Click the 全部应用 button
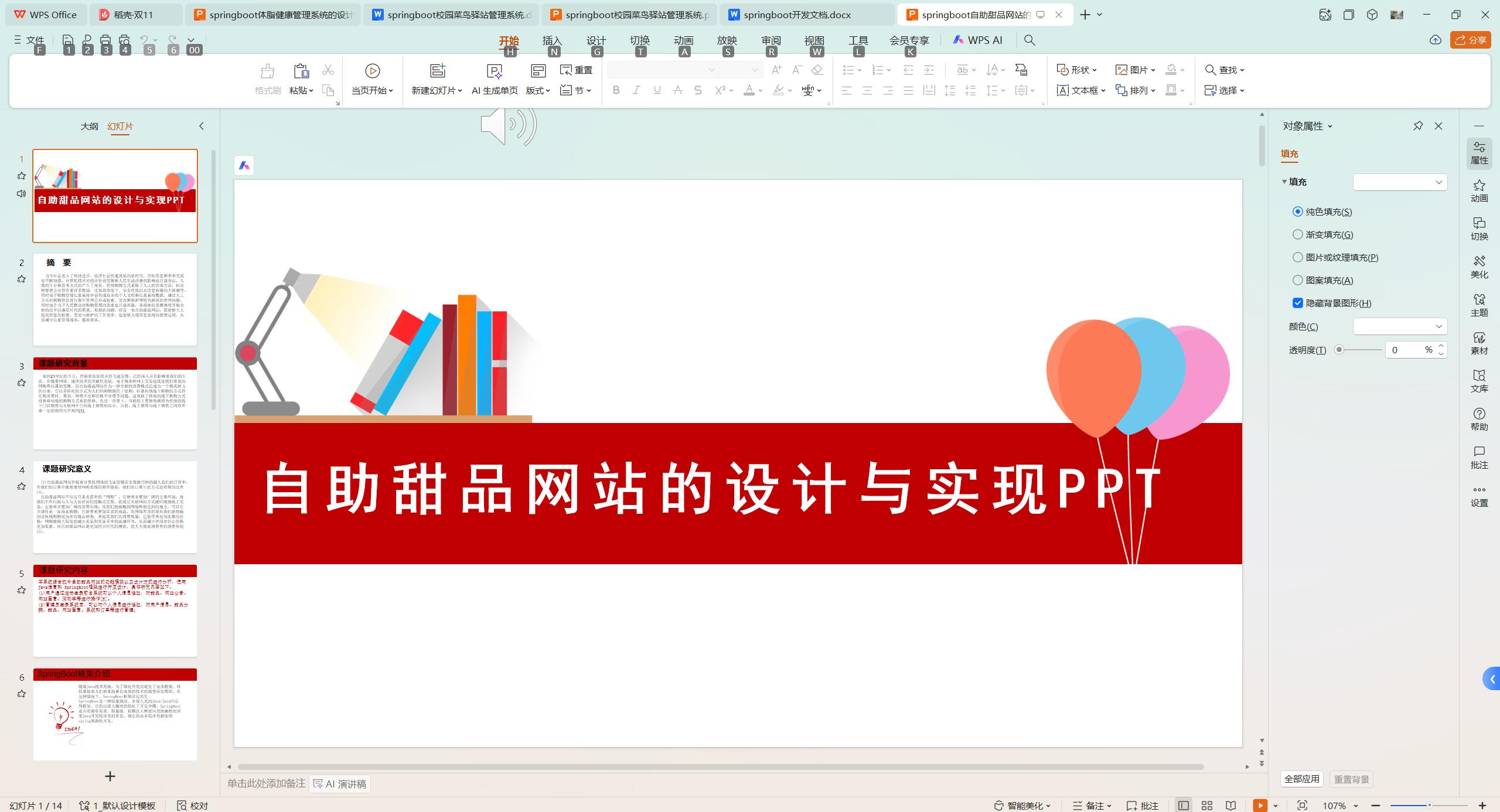Viewport: 1500px width, 812px height. pos(1301,779)
